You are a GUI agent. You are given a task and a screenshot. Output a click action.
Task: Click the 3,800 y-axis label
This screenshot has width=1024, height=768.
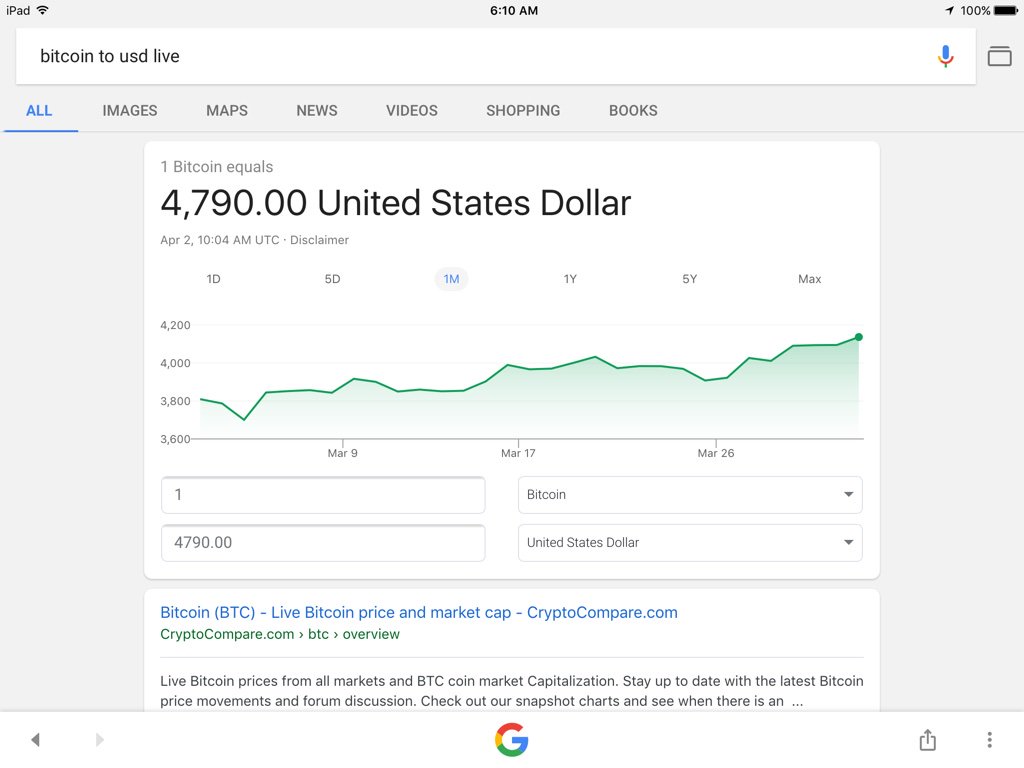176,401
